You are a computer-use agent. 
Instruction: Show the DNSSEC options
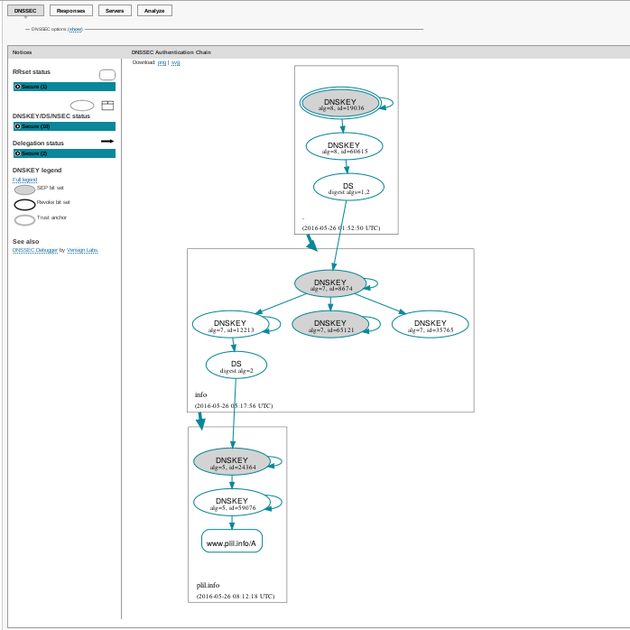point(75,30)
